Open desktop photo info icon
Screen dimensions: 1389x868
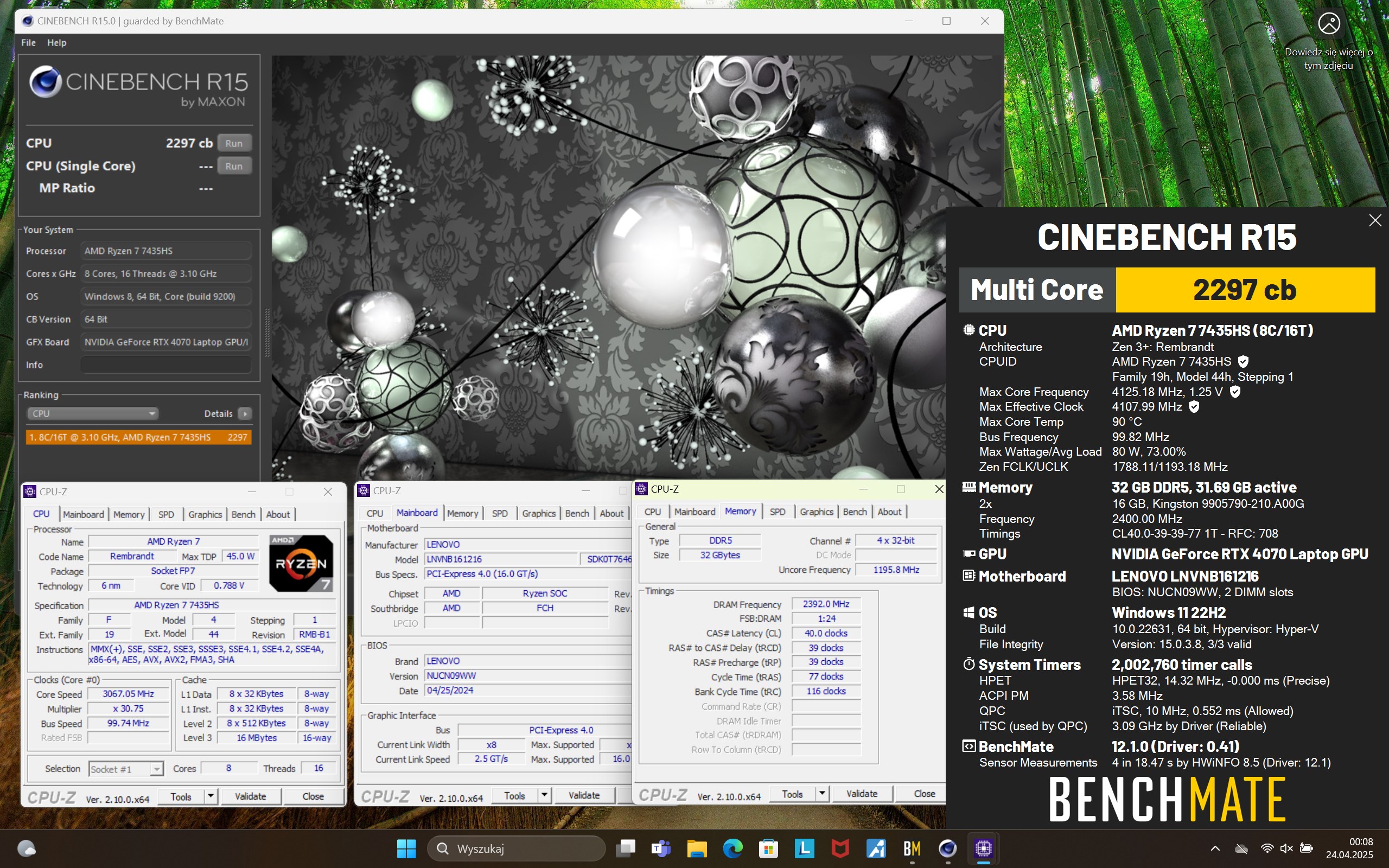pos(1329,23)
